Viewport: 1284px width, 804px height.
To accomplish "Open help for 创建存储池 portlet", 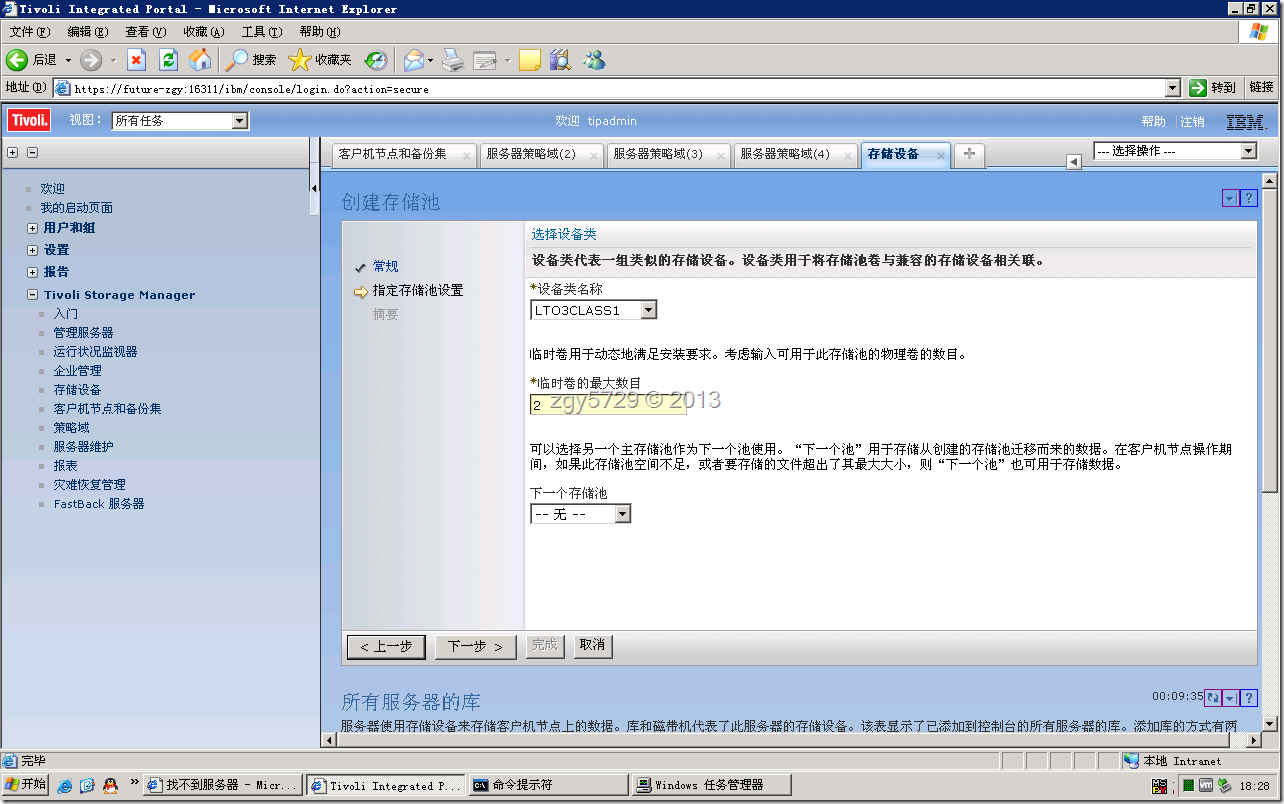I will (1248, 199).
